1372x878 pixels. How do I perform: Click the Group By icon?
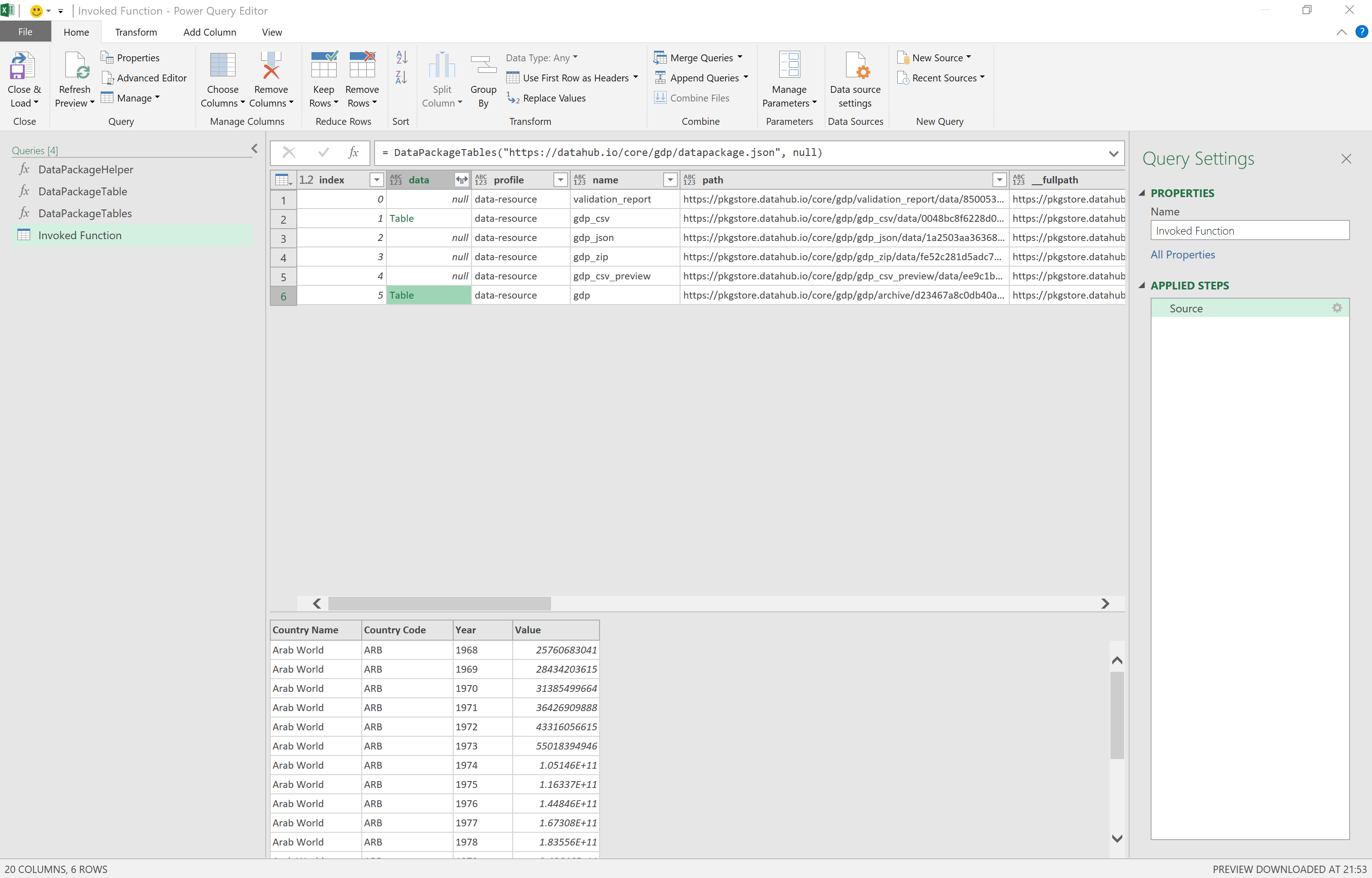click(x=483, y=66)
